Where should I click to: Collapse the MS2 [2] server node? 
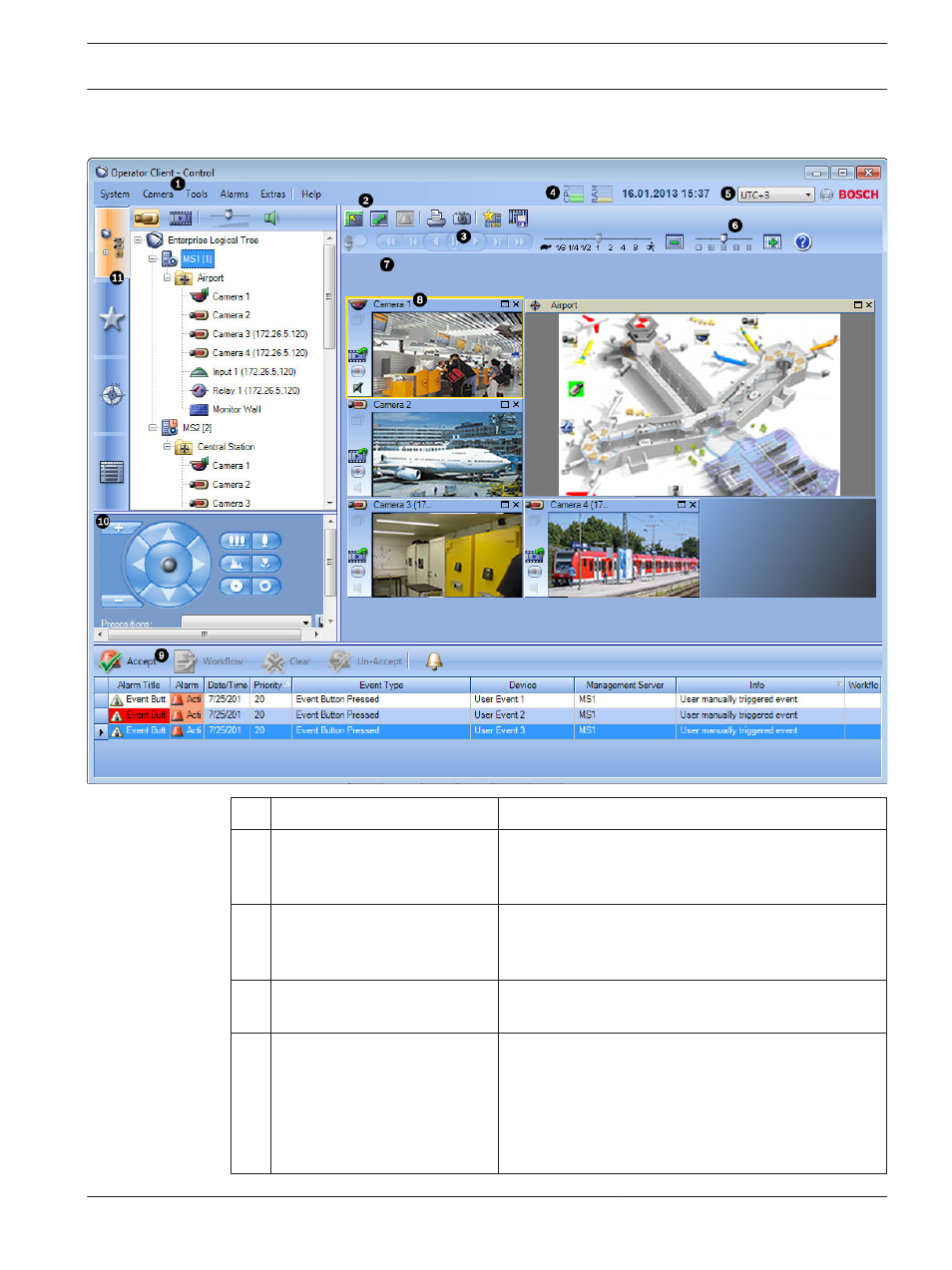point(153,428)
